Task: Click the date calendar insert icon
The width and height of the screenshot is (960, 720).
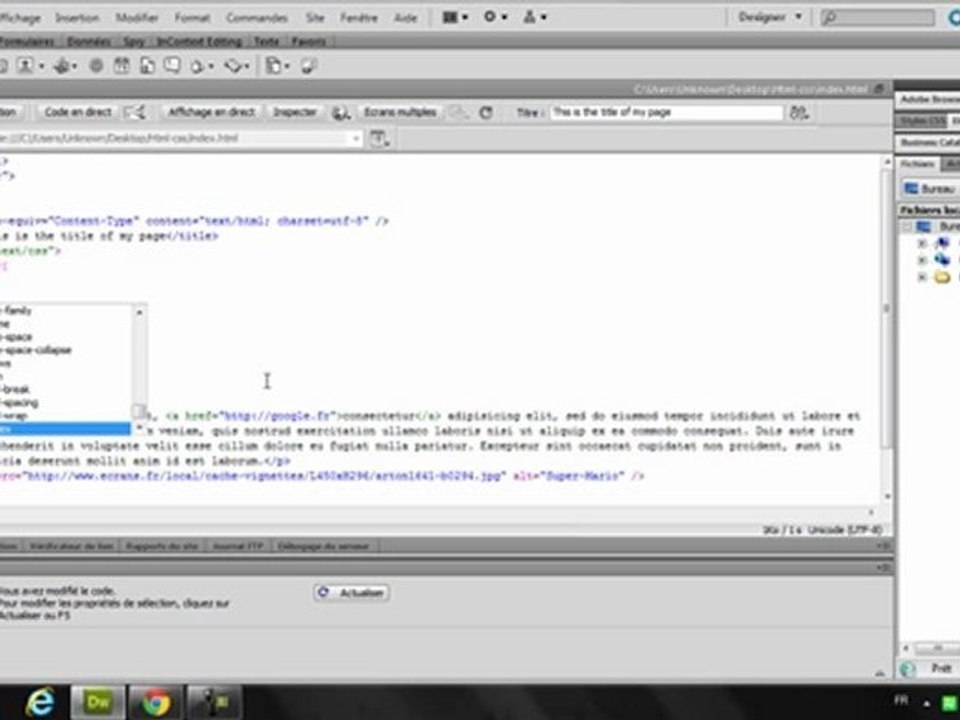Action: 122,66
